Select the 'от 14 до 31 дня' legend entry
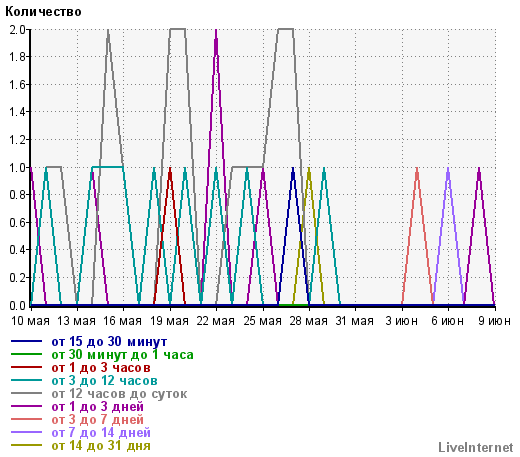The height and width of the screenshot is (457, 520). coord(101,446)
